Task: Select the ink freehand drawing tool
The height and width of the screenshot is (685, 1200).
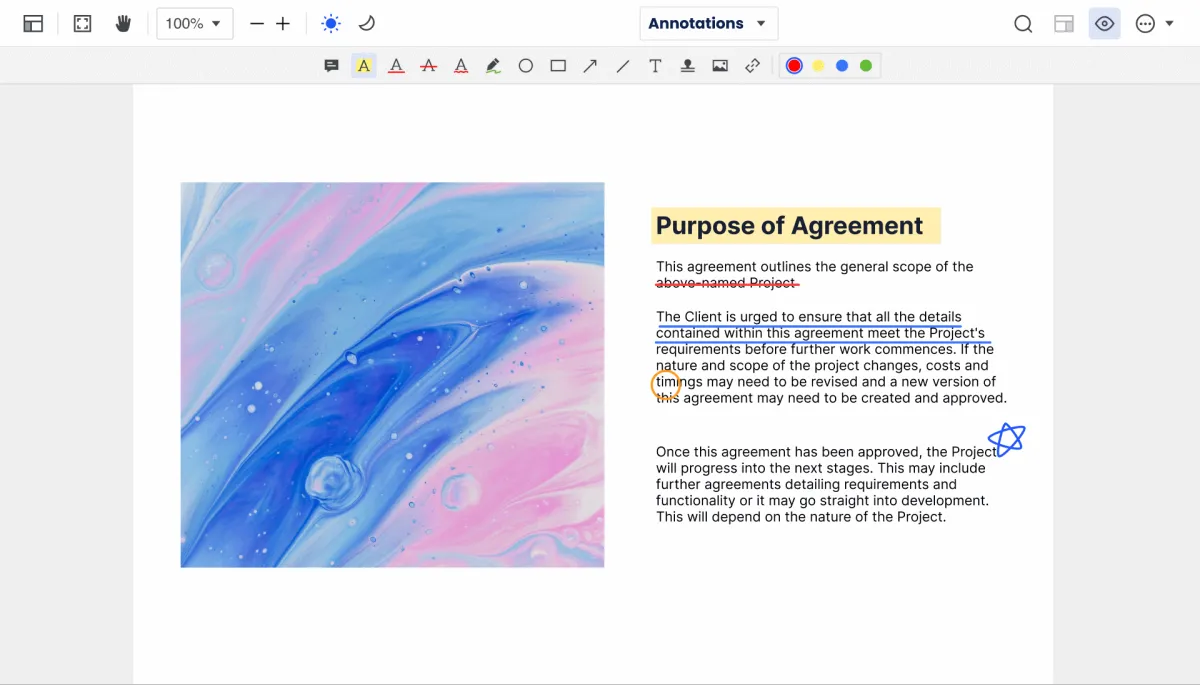Action: click(x=493, y=66)
